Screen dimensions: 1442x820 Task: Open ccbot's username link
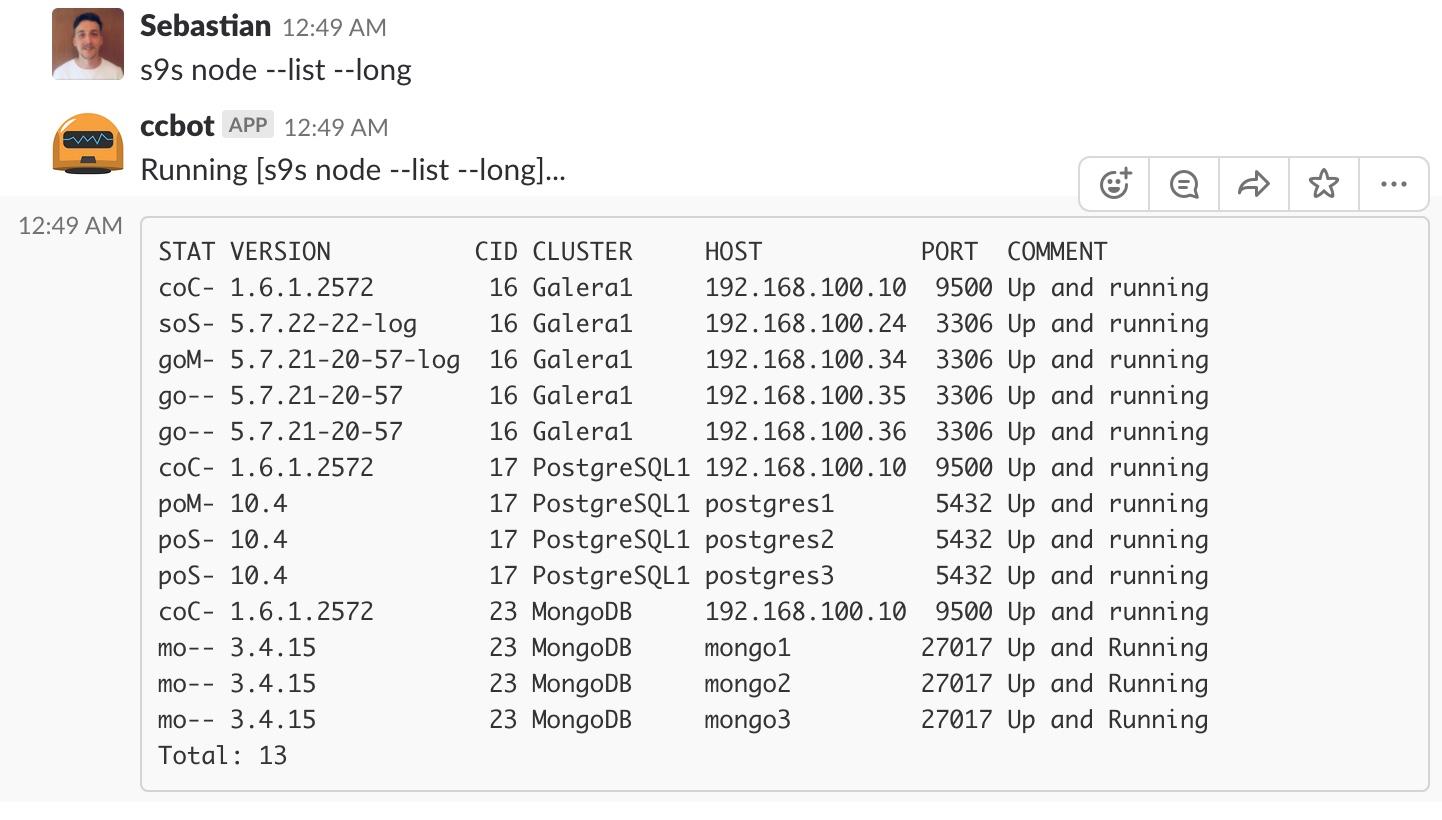click(177, 126)
